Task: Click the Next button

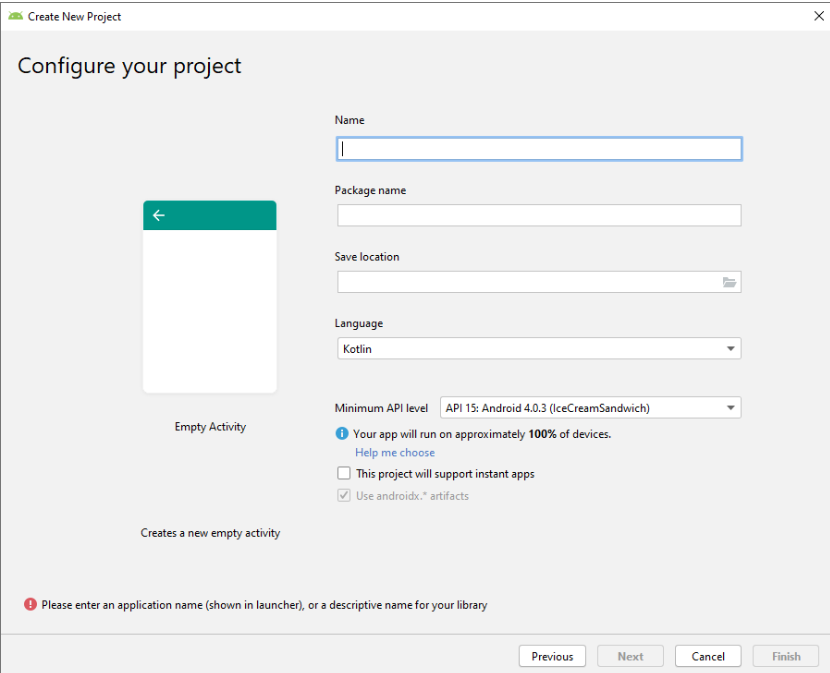Action: coord(630,657)
